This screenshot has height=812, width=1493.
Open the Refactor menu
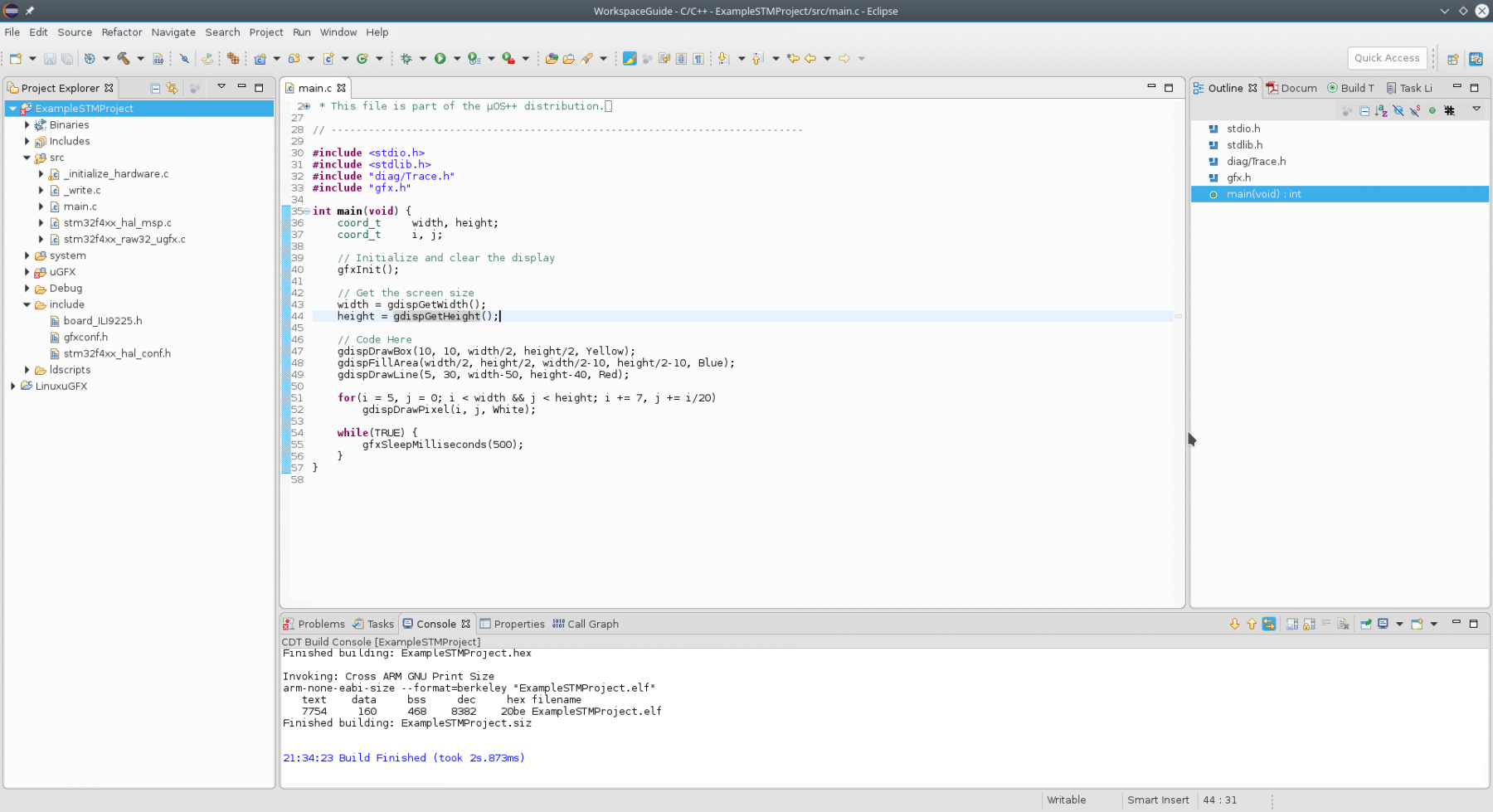(x=122, y=32)
